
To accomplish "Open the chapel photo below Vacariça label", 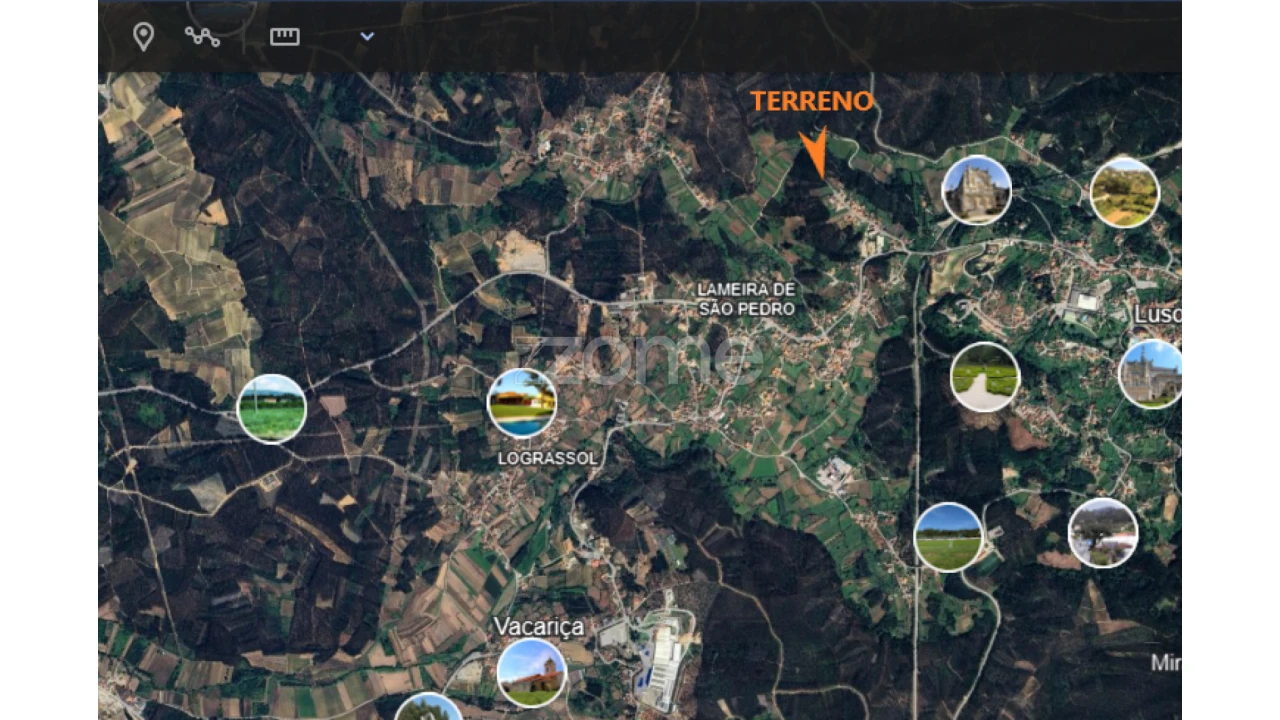I will click(x=532, y=673).
